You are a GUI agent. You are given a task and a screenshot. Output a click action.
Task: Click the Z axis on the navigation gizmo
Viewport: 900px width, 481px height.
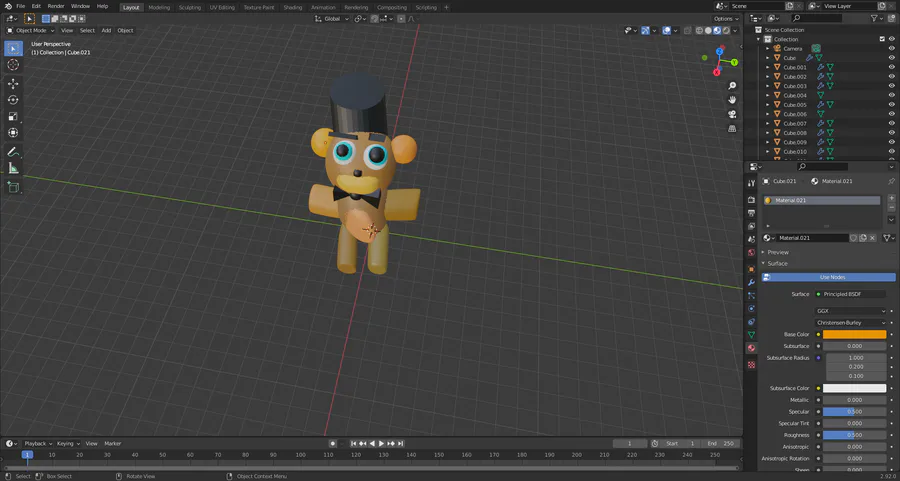point(720,52)
